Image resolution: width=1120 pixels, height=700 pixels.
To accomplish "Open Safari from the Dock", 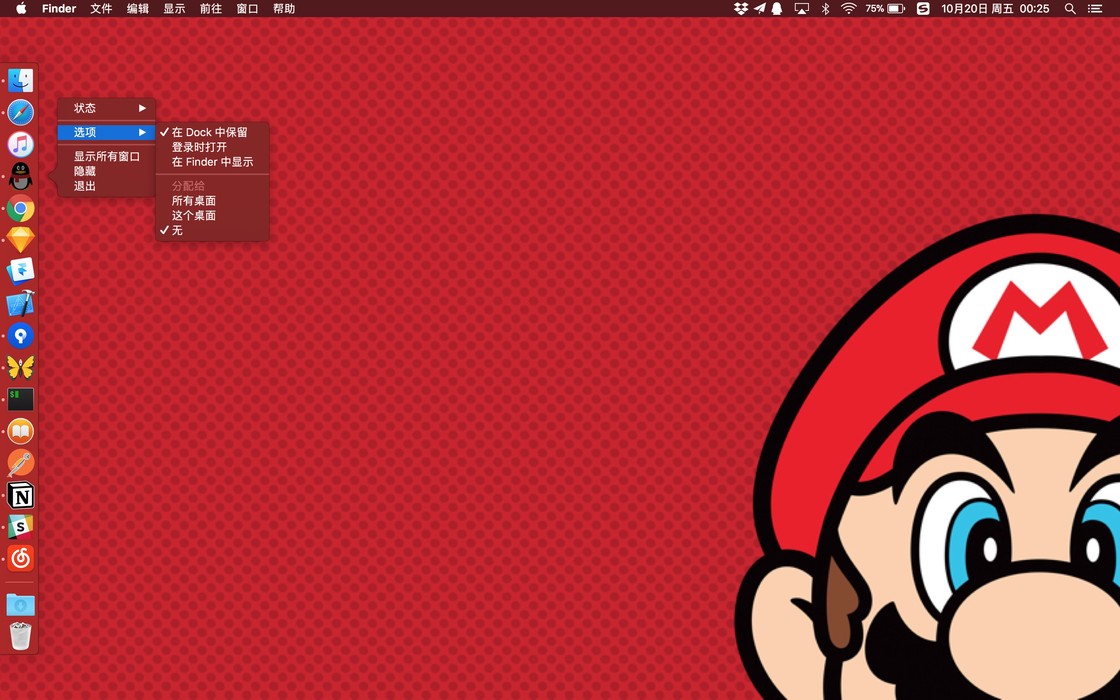I will click(20, 112).
